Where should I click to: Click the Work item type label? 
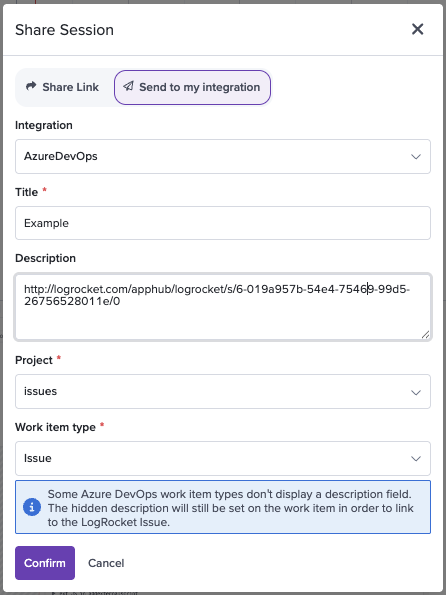click(55, 427)
